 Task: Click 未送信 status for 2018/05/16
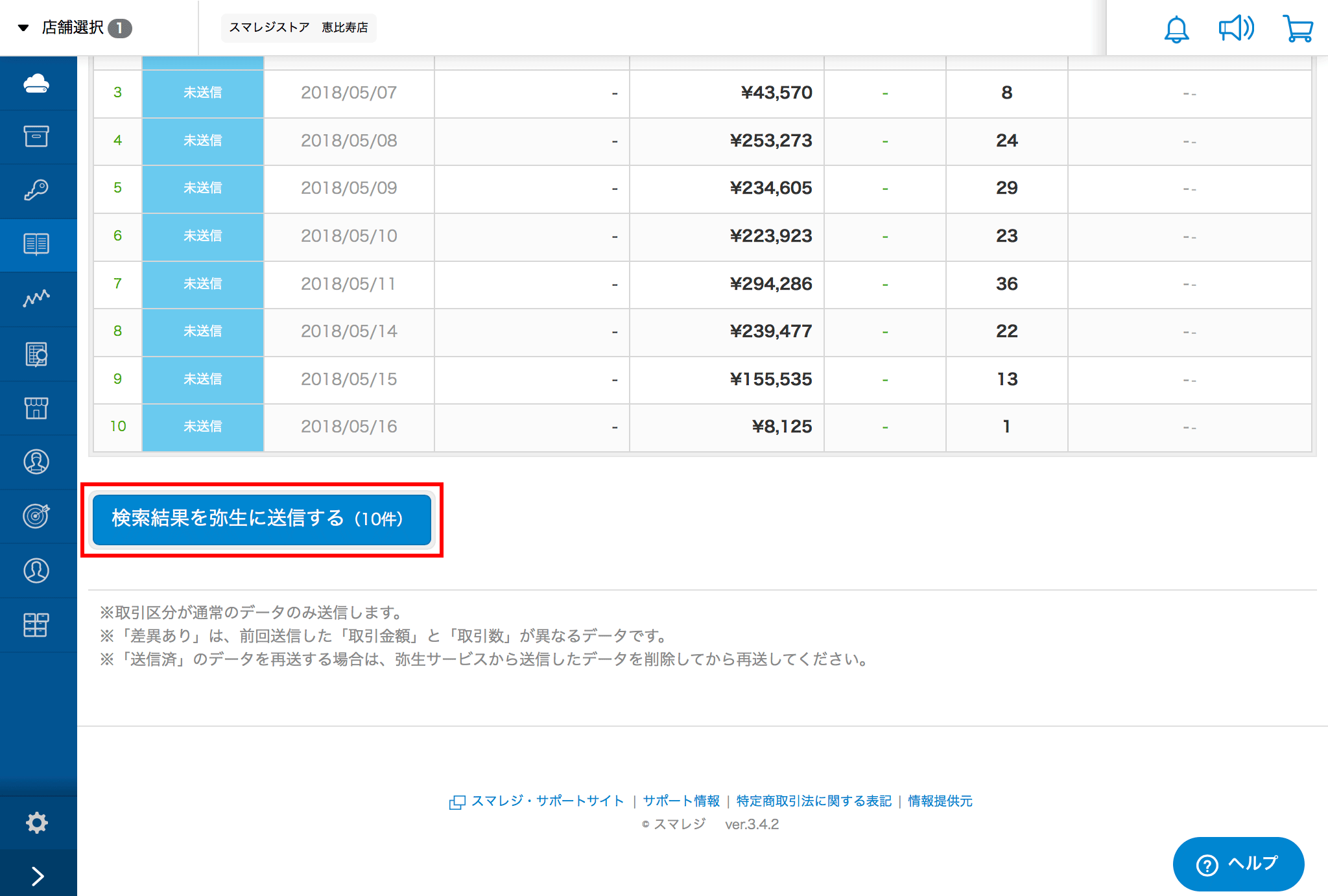[203, 427]
